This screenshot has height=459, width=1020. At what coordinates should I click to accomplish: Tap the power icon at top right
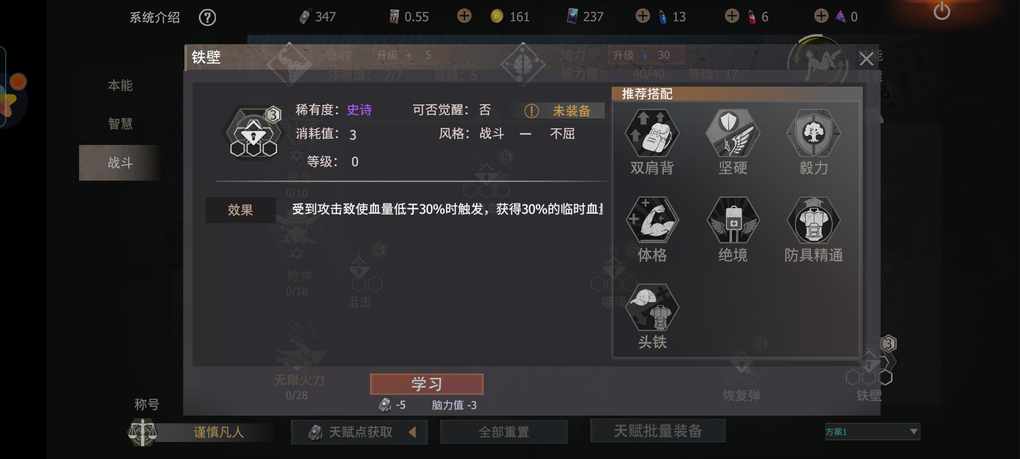click(x=942, y=11)
